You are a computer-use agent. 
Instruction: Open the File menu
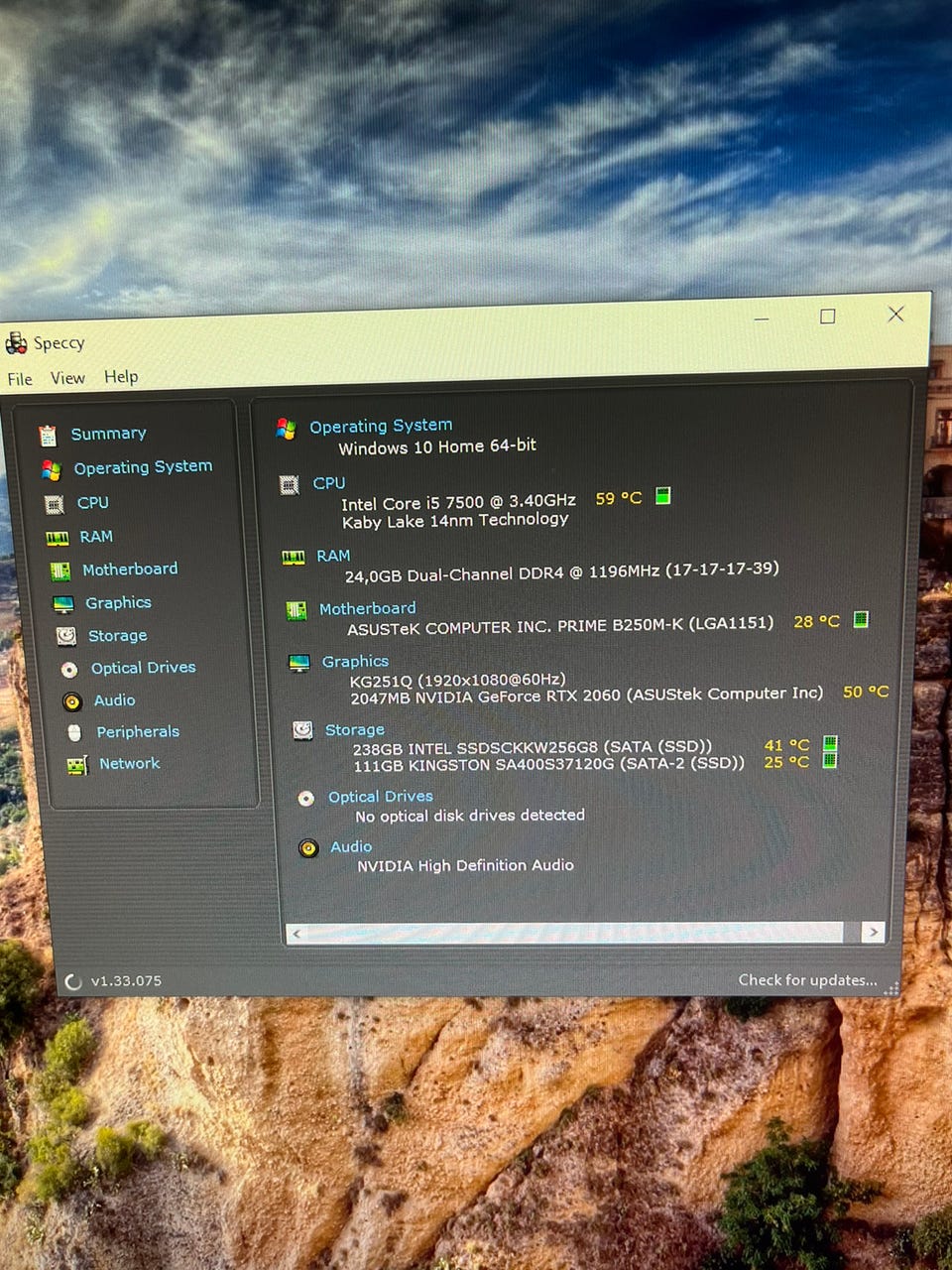(20, 379)
